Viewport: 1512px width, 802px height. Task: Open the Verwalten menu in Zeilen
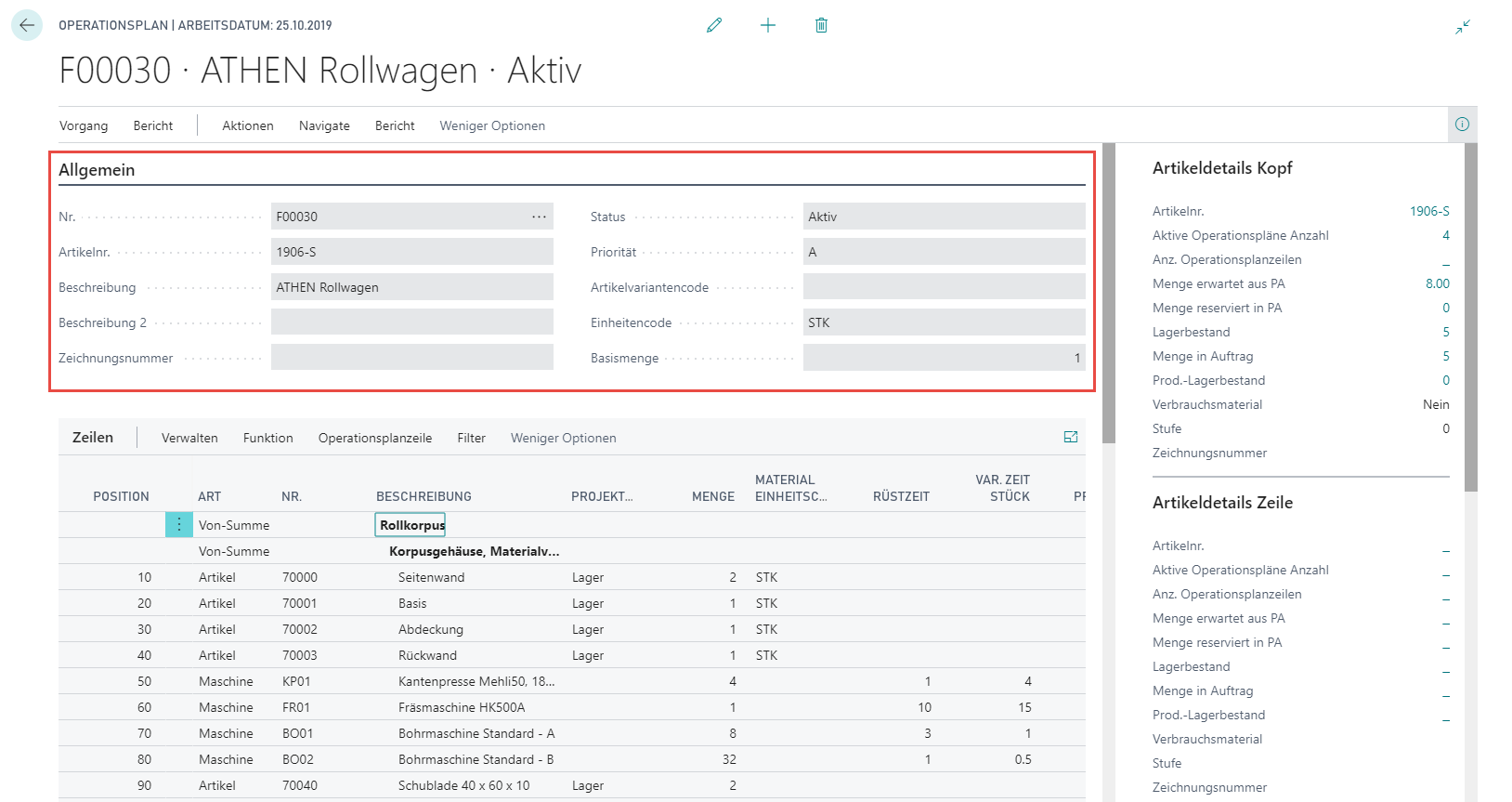click(x=189, y=438)
